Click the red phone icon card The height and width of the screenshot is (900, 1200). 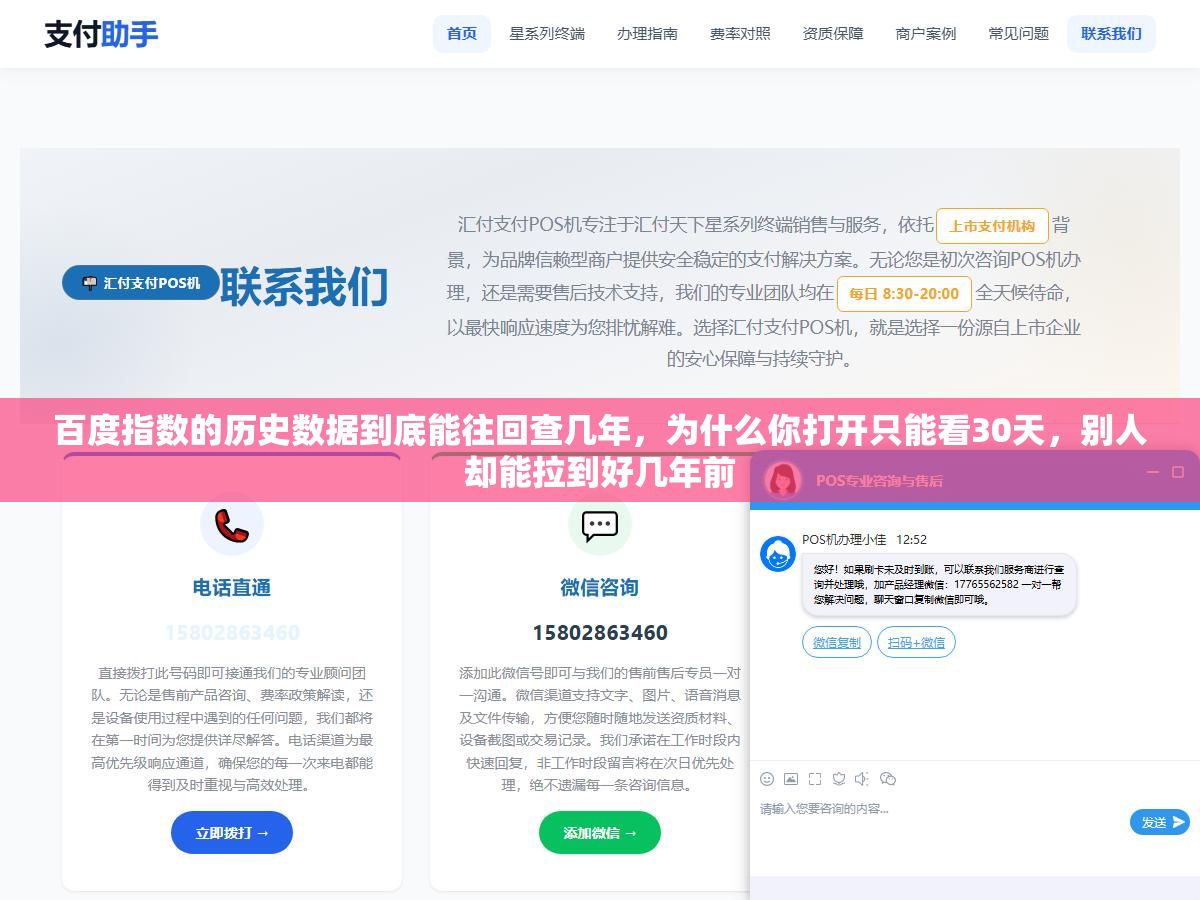click(232, 523)
